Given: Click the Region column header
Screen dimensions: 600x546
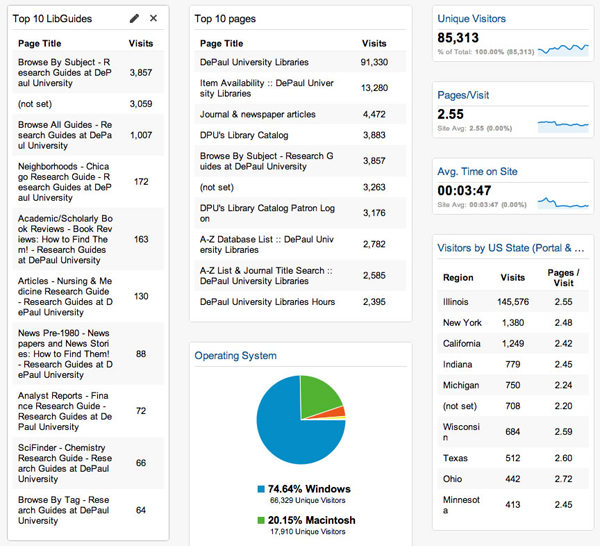Looking at the screenshot, I should pyautogui.click(x=458, y=278).
